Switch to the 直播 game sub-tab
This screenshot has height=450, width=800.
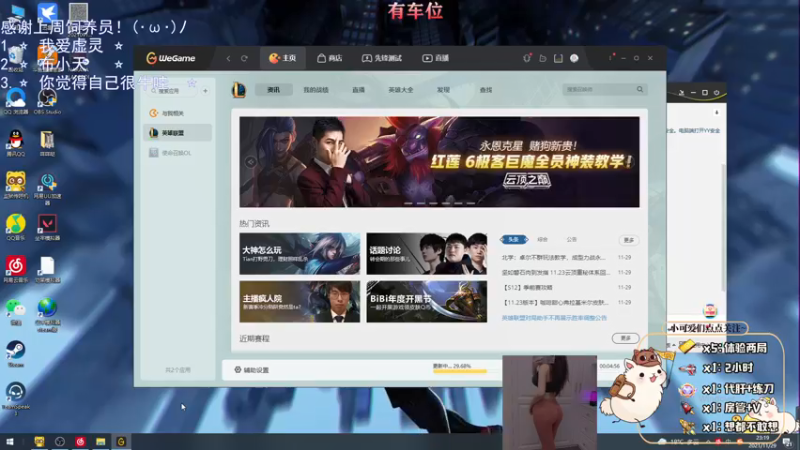click(358, 90)
